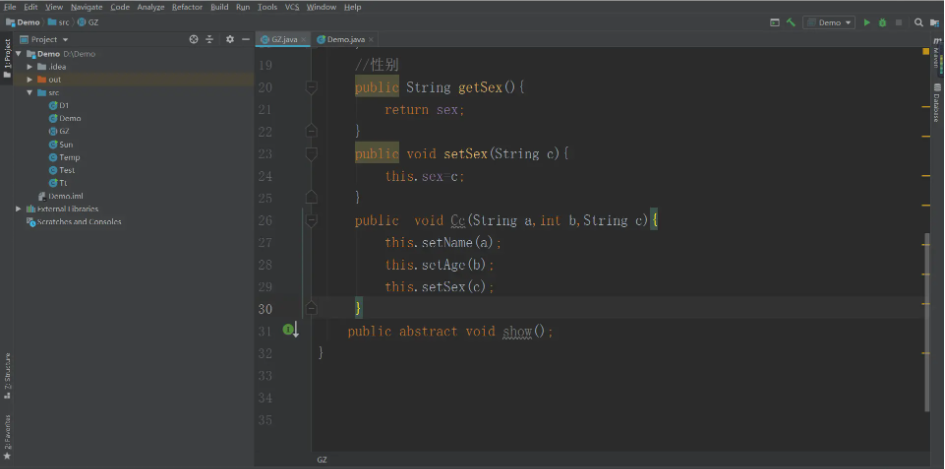Open the Build menu

219,7
